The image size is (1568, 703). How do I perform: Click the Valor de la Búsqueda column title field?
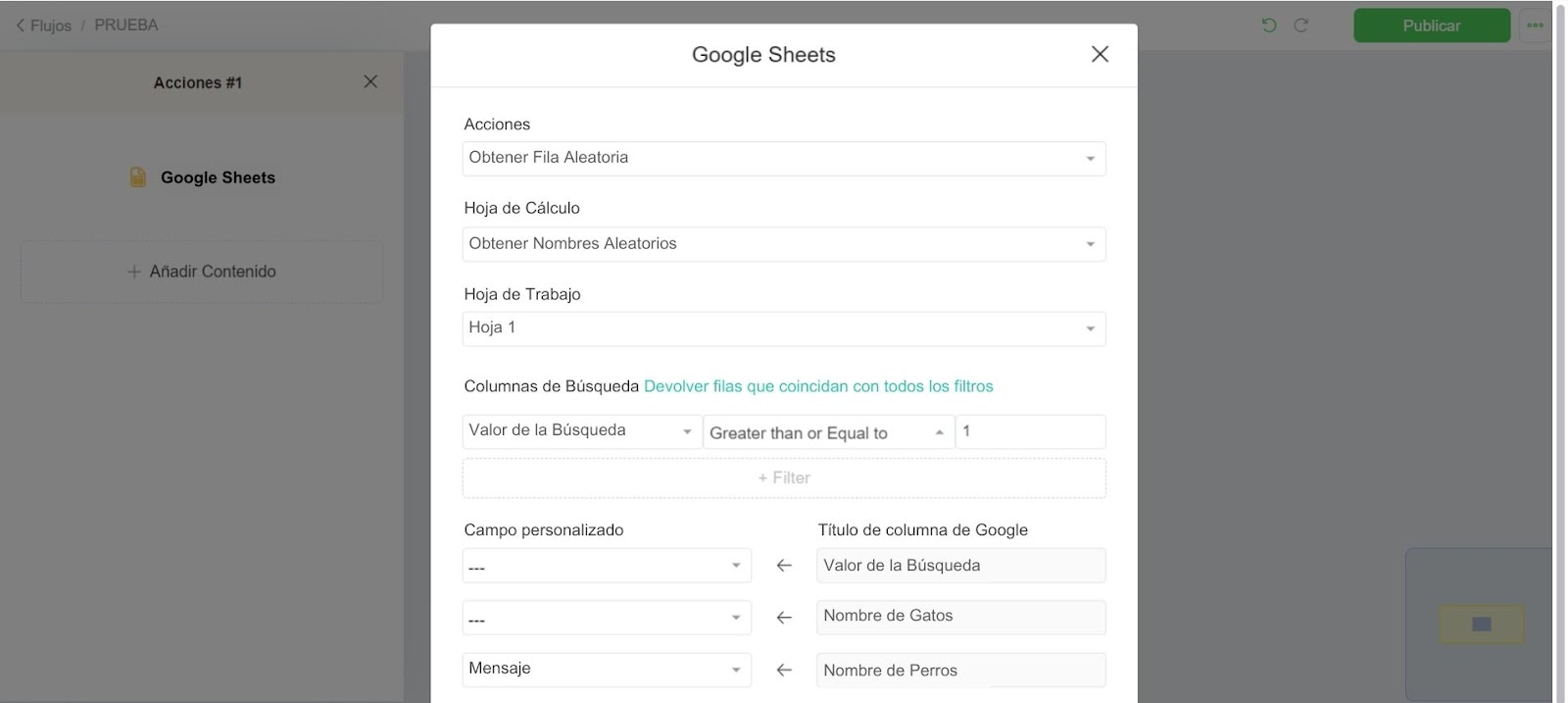[961, 566]
